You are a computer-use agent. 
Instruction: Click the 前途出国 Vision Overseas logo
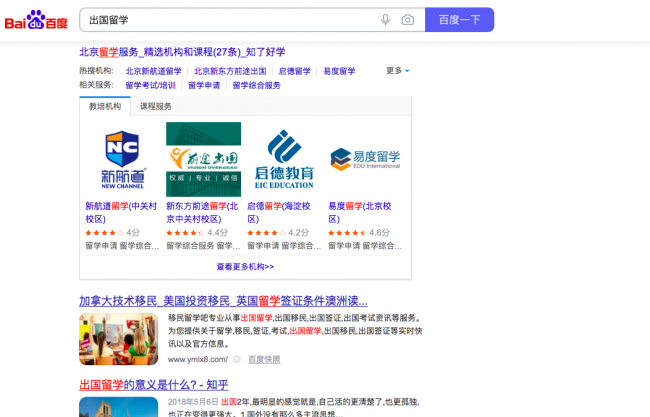point(204,159)
